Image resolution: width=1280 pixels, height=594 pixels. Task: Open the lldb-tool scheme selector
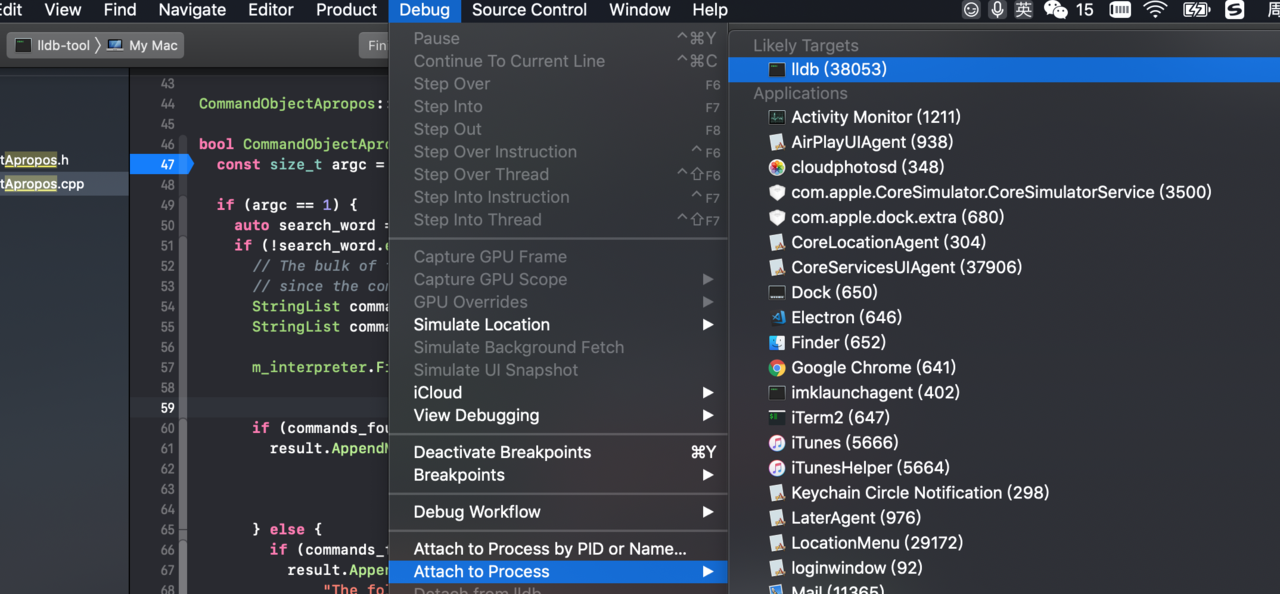[54, 45]
